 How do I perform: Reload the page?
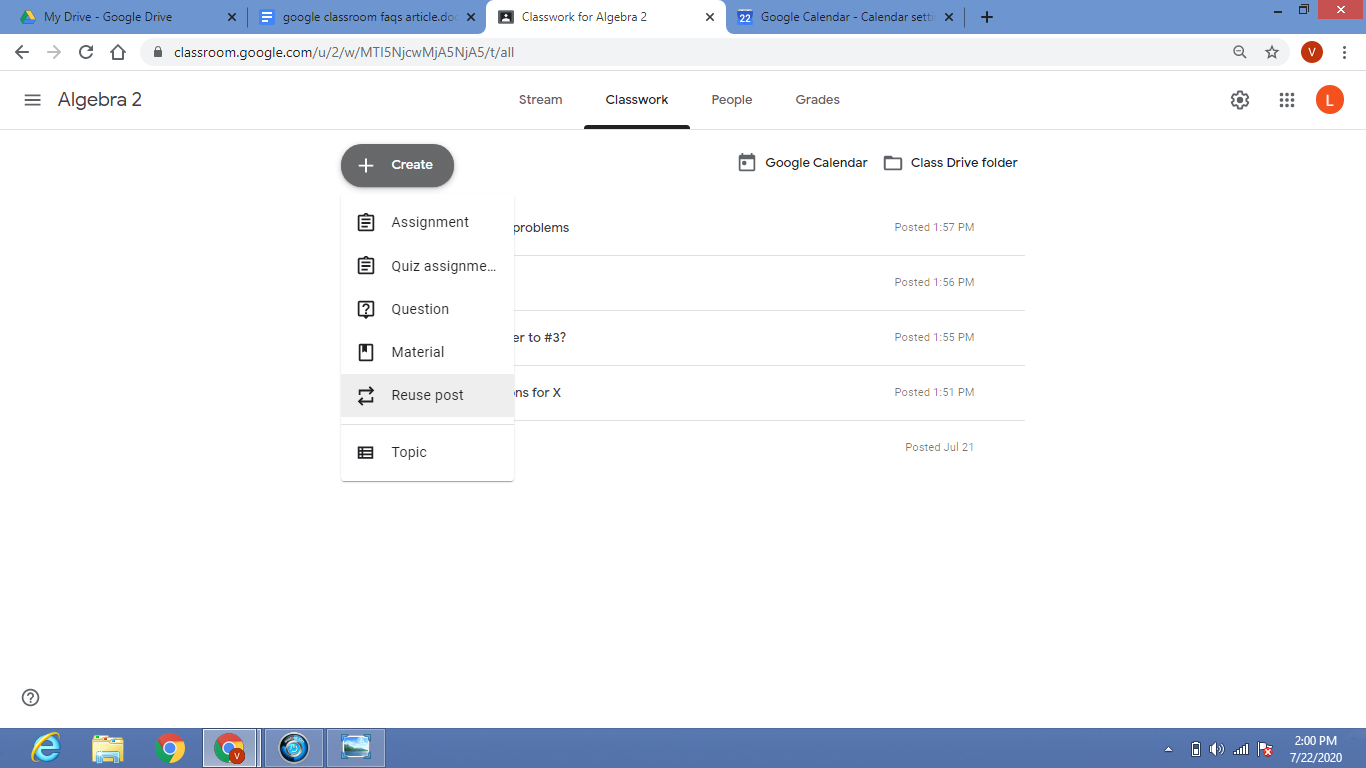coord(86,52)
